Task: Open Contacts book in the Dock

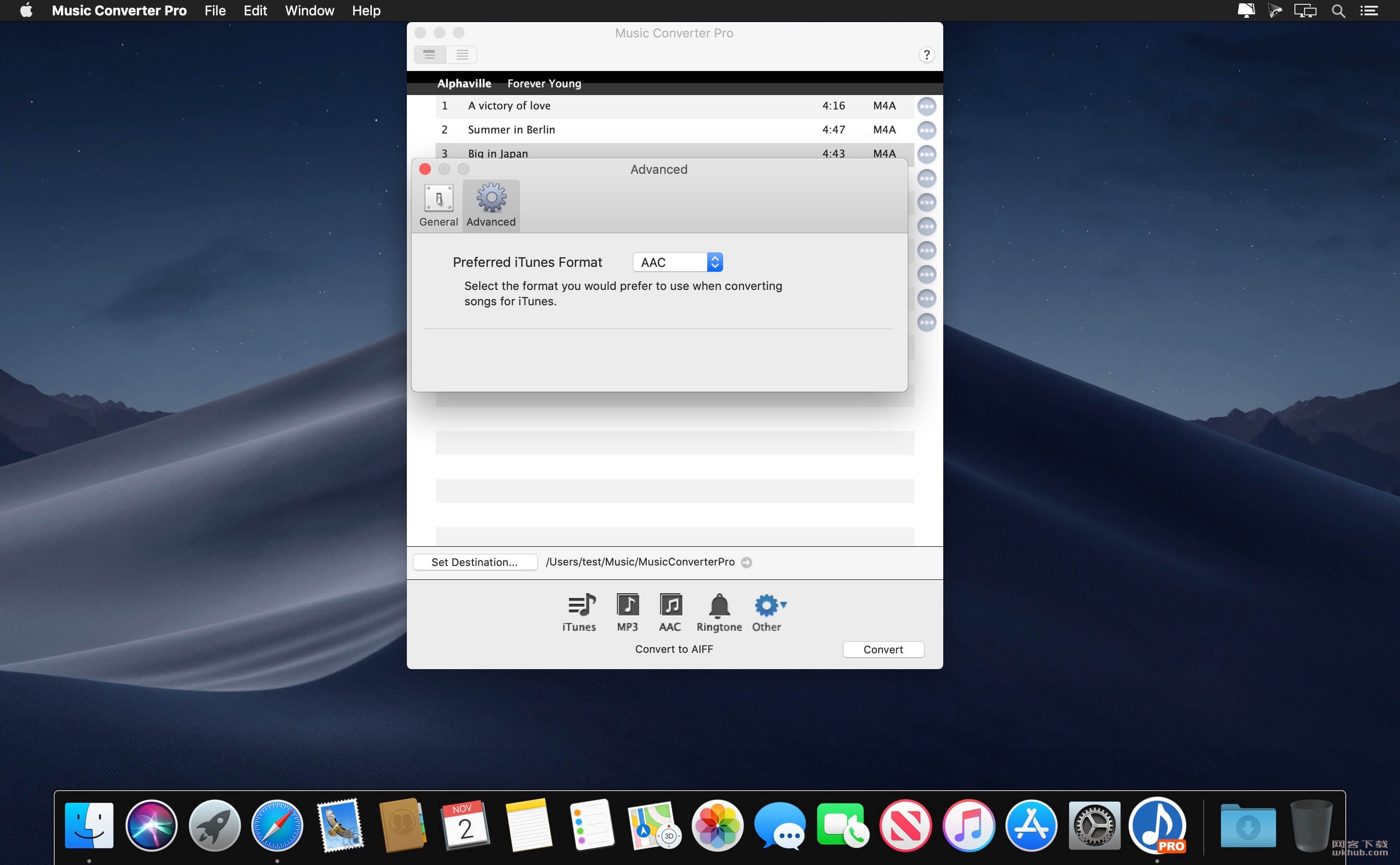Action: coord(403,825)
